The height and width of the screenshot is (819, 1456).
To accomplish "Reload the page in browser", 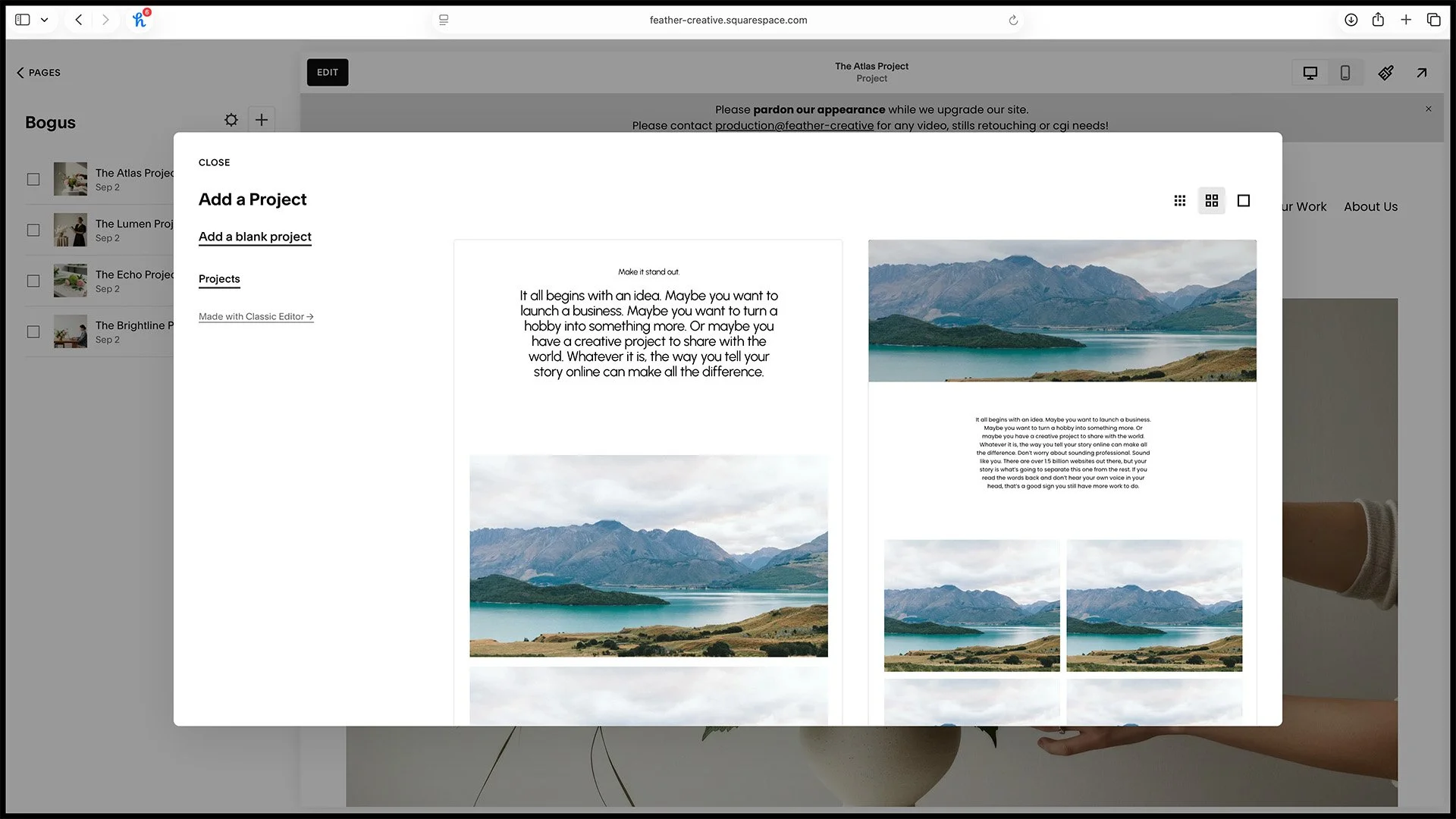I will coord(1013,20).
